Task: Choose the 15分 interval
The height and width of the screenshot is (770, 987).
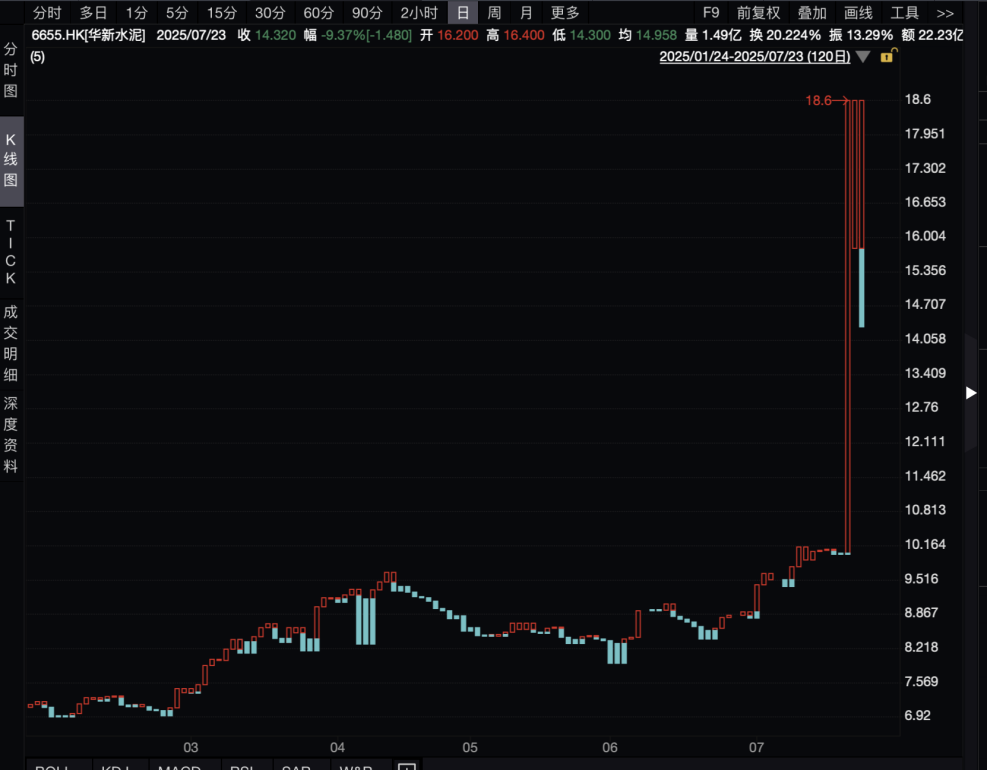Action: click(222, 13)
